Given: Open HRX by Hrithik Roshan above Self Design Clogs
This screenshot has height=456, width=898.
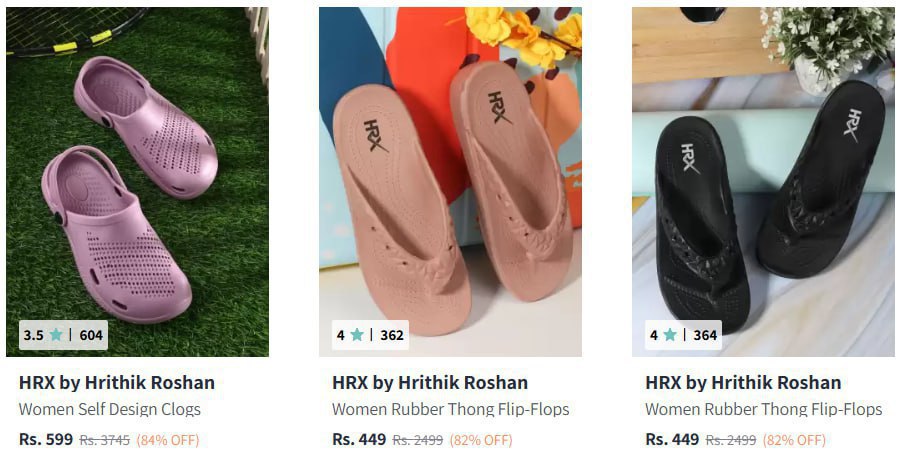Looking at the screenshot, I should pyautogui.click(x=117, y=383).
